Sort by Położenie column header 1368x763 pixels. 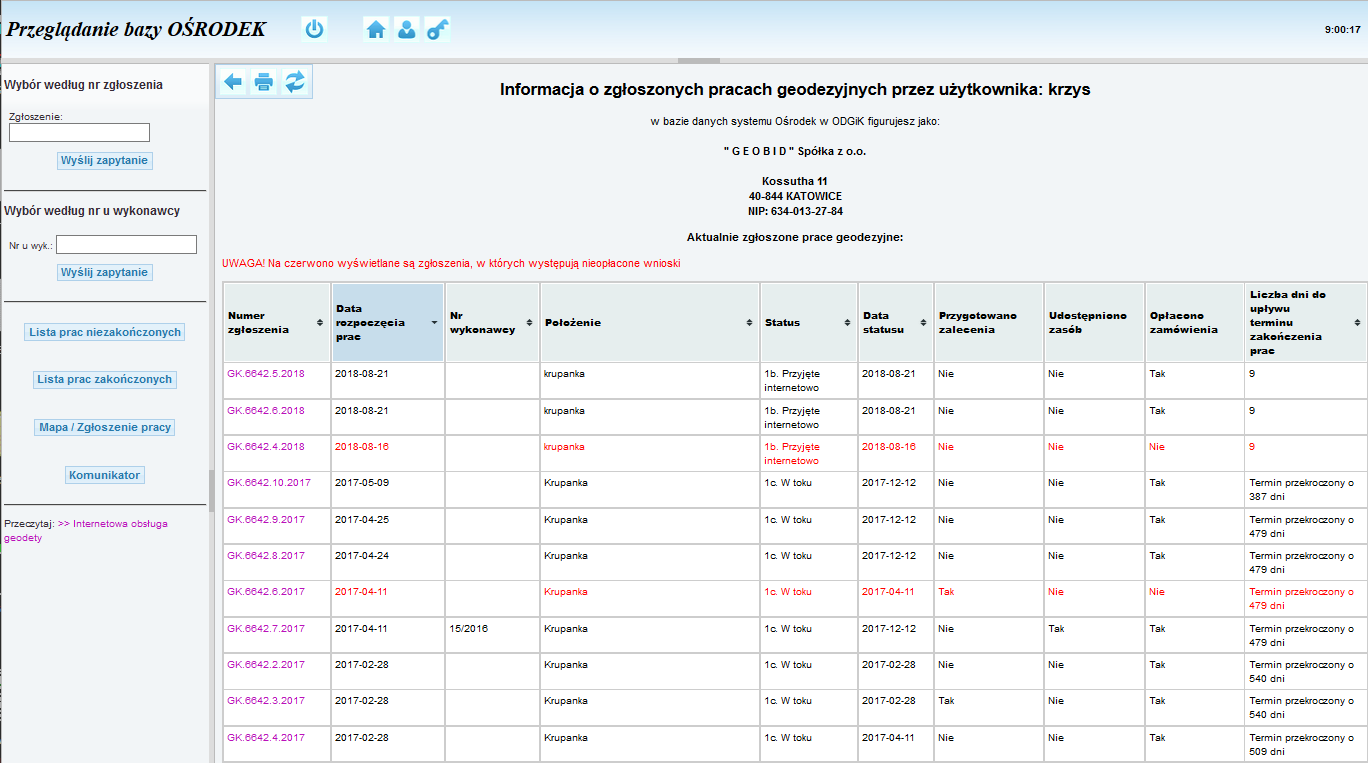point(649,322)
